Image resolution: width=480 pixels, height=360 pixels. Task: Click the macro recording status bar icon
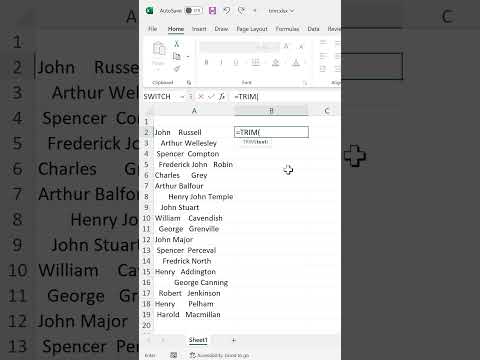coord(173,355)
